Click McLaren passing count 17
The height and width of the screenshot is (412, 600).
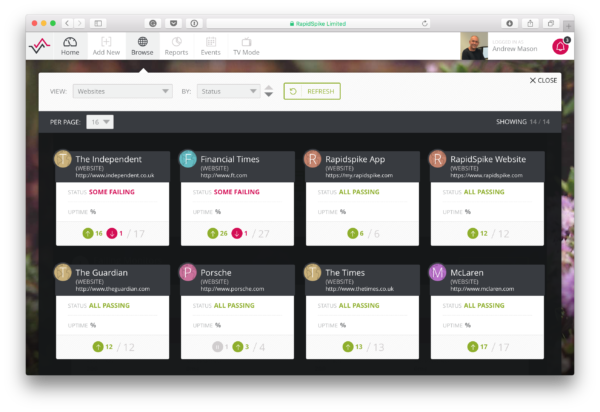click(478, 347)
